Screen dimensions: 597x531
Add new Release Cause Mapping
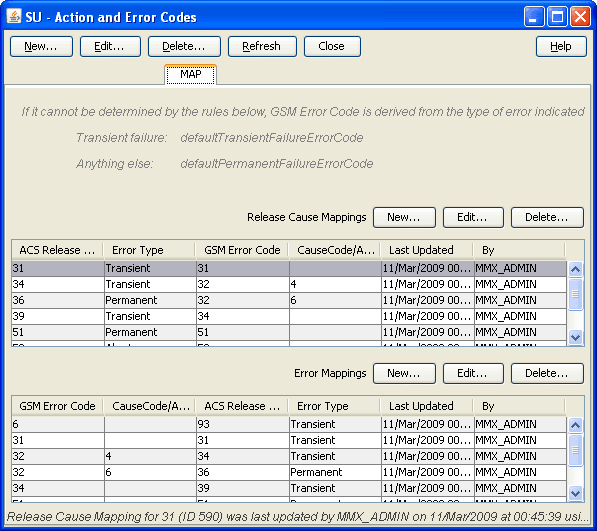[x=404, y=217]
